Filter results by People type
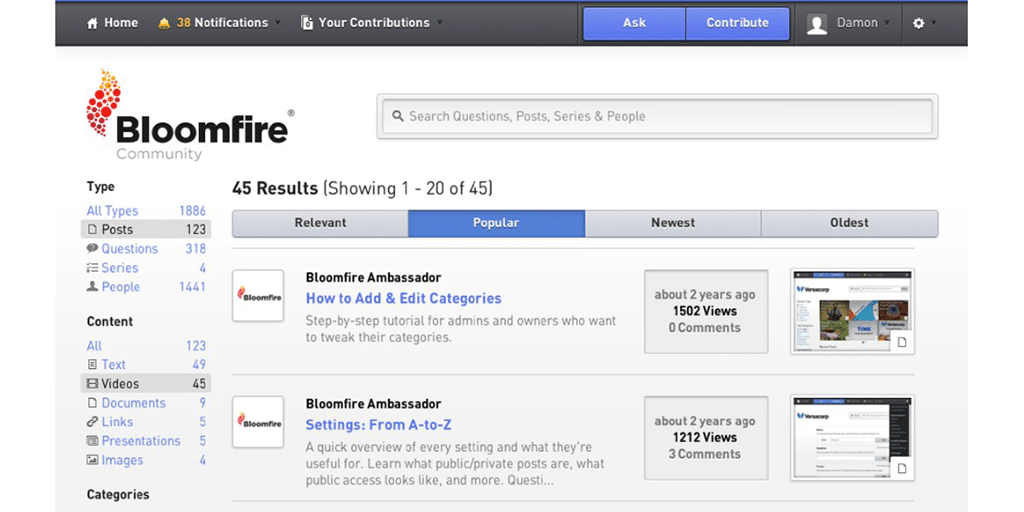Screen dimensions: 1024x512 click(x=120, y=287)
